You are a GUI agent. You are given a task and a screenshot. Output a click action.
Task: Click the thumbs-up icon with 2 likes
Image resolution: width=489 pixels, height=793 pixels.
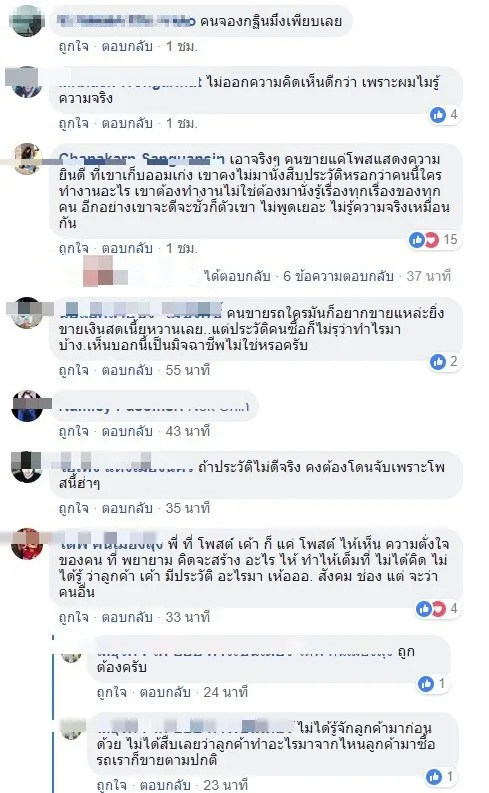(x=437, y=362)
